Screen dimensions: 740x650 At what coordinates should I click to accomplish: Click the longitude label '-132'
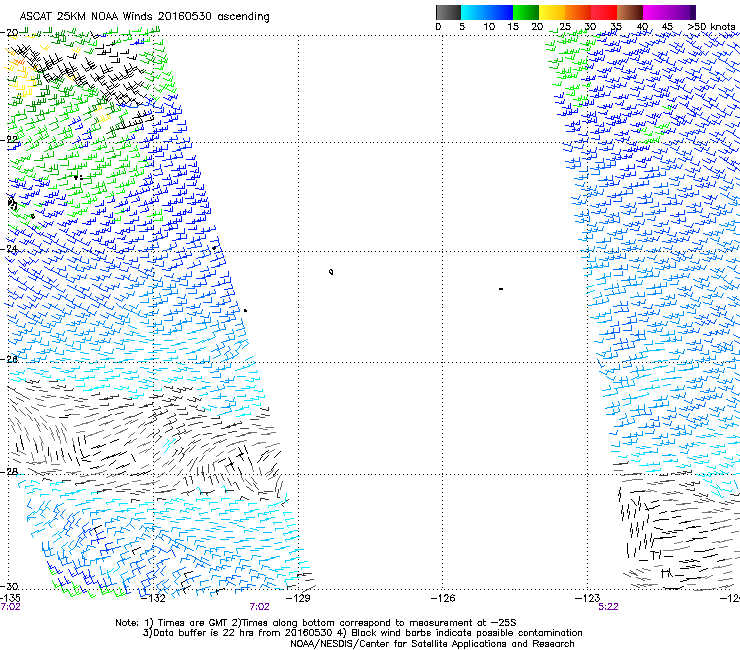[154, 598]
